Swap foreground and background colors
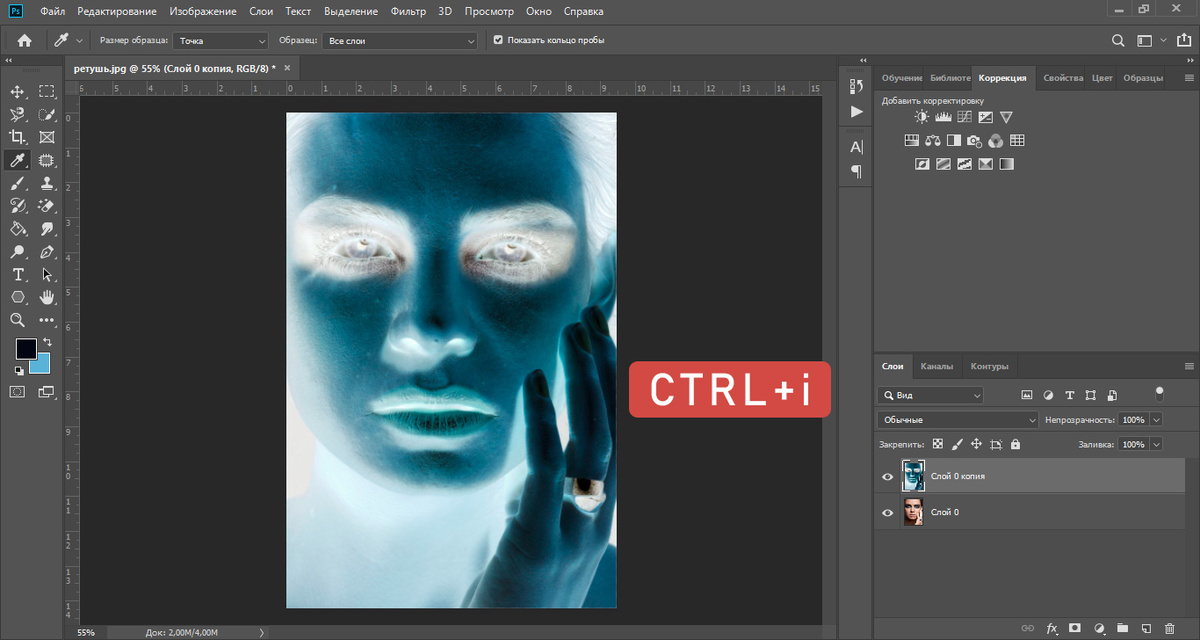 point(47,343)
